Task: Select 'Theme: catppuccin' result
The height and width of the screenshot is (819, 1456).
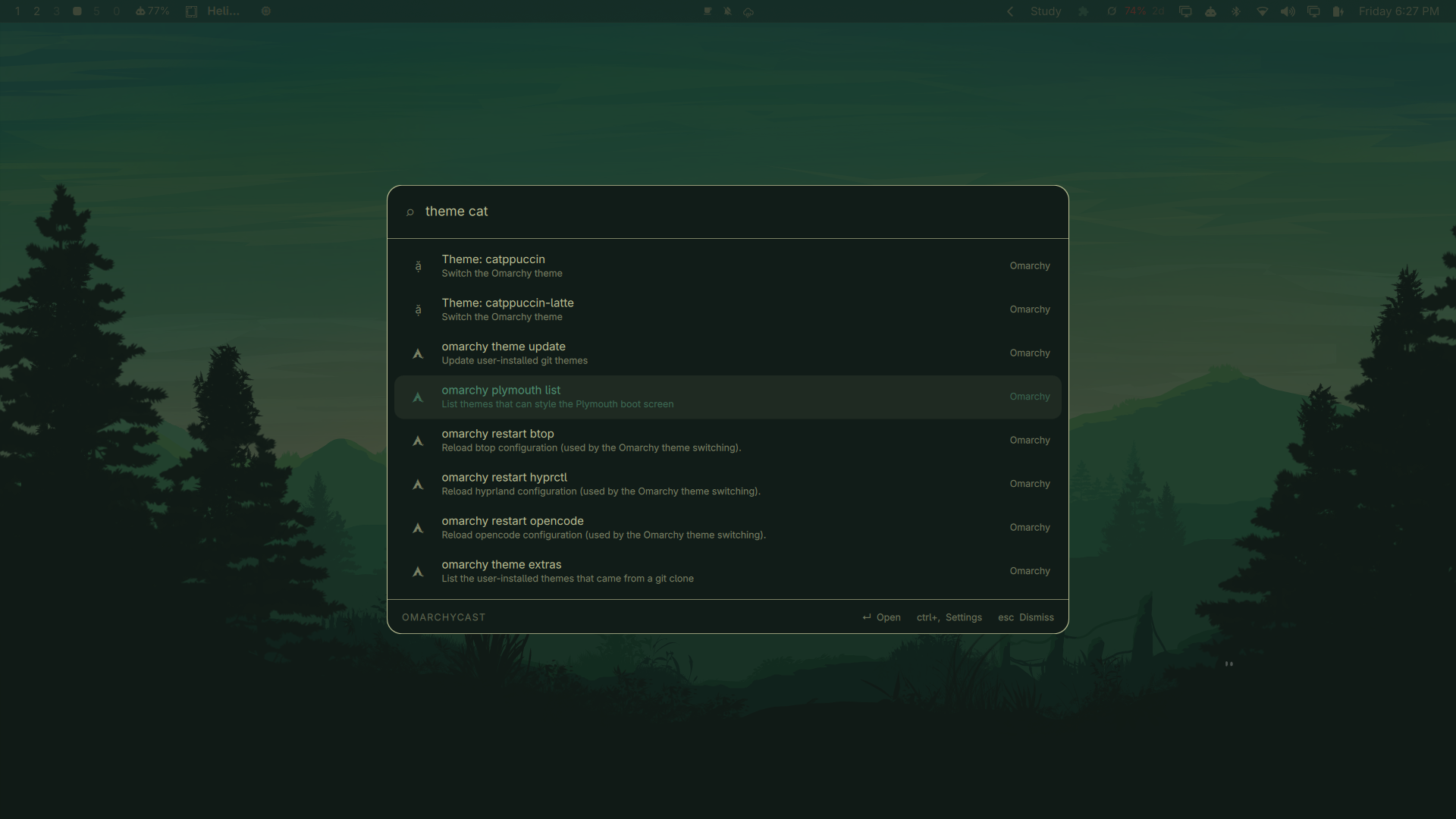Action: point(728,266)
